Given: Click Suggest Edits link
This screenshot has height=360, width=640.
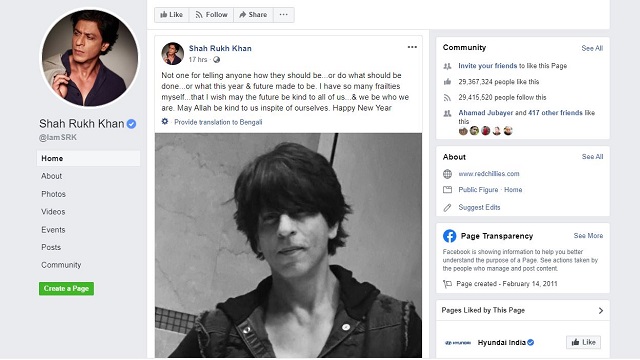Looking at the screenshot, I should coord(479,207).
